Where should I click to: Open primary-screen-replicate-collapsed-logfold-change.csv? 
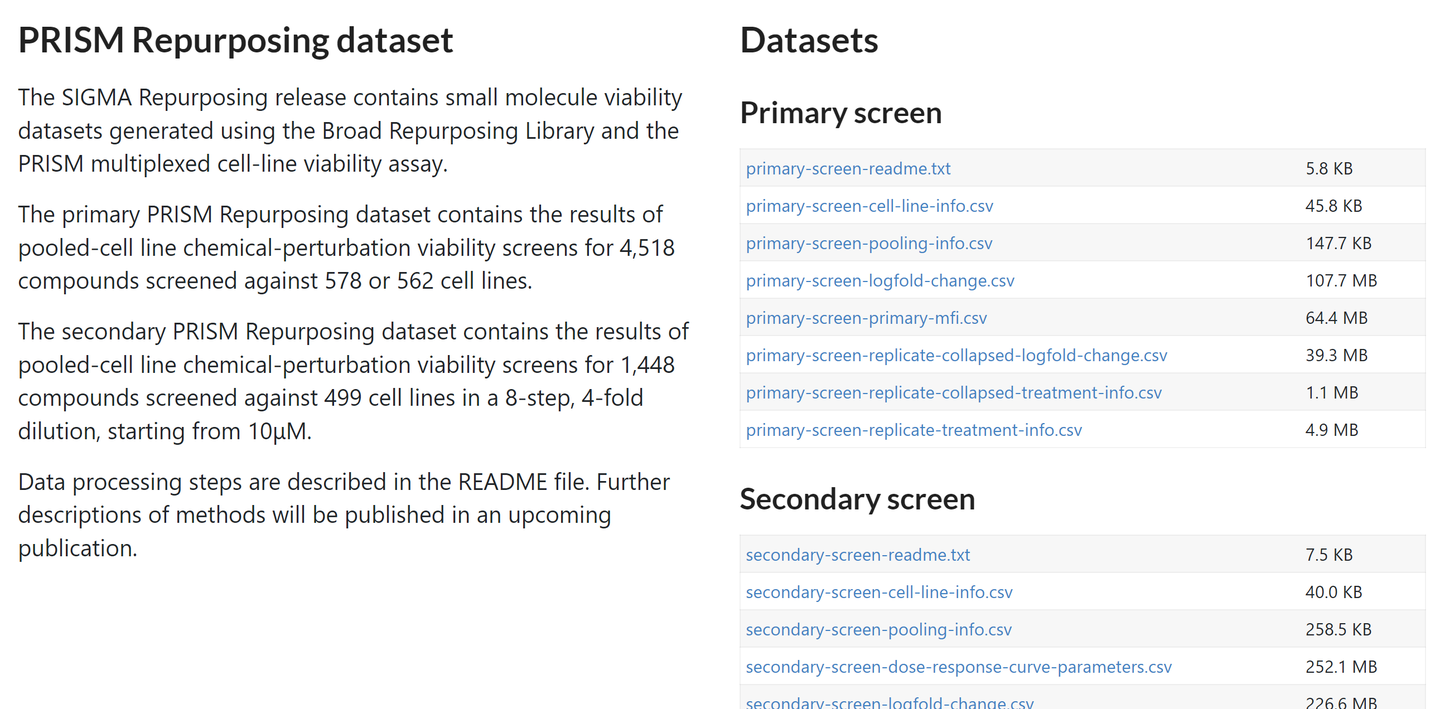(x=957, y=355)
